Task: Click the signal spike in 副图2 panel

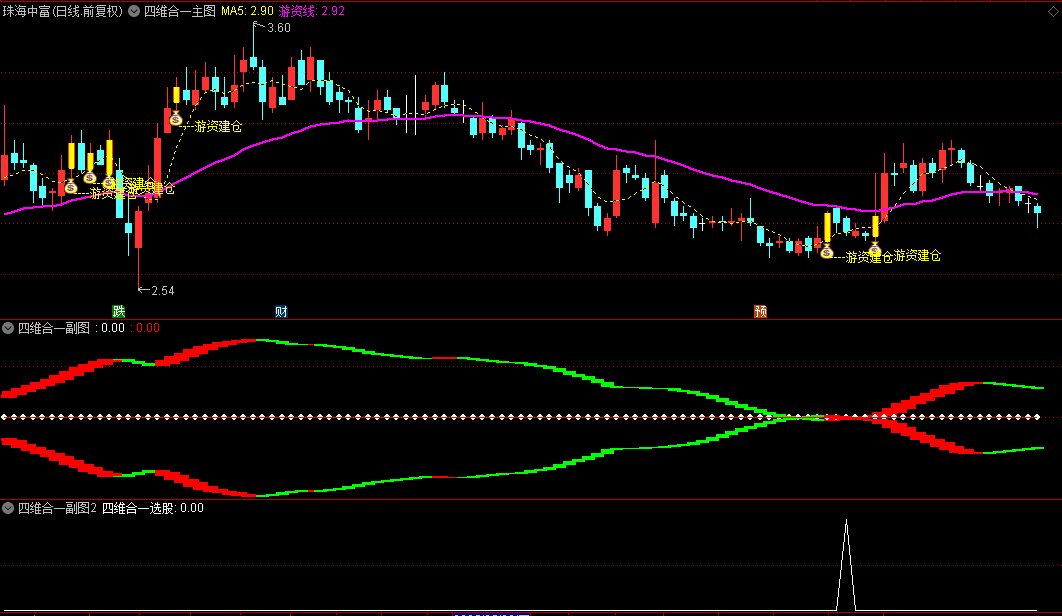Action: (x=846, y=564)
